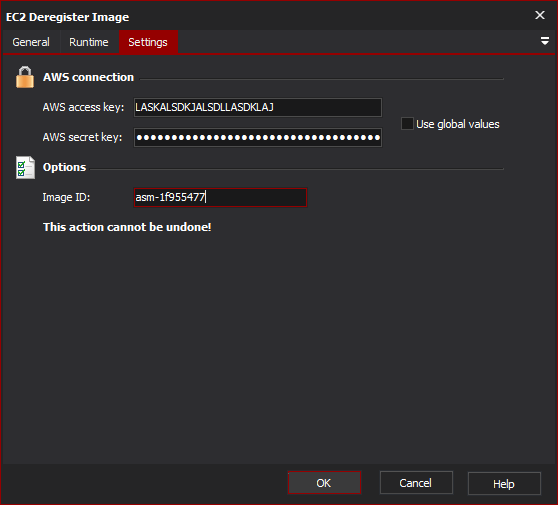Click the Options checklist icon
This screenshot has width=558, height=505.
(25, 168)
